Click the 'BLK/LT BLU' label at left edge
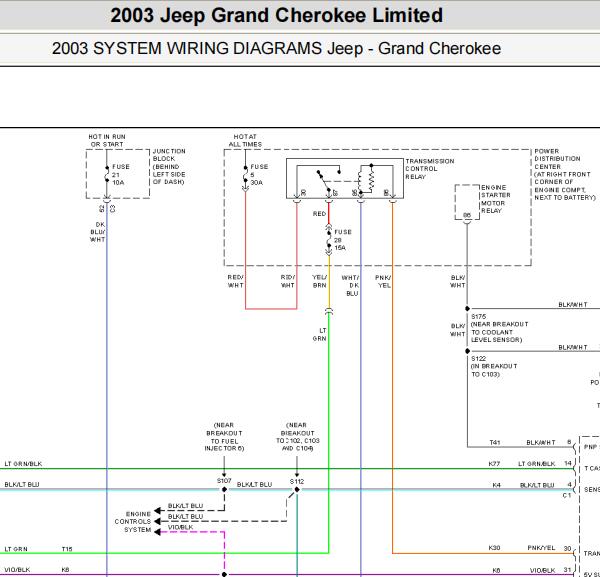This screenshot has width=600, height=577. pyautogui.click(x=22, y=484)
